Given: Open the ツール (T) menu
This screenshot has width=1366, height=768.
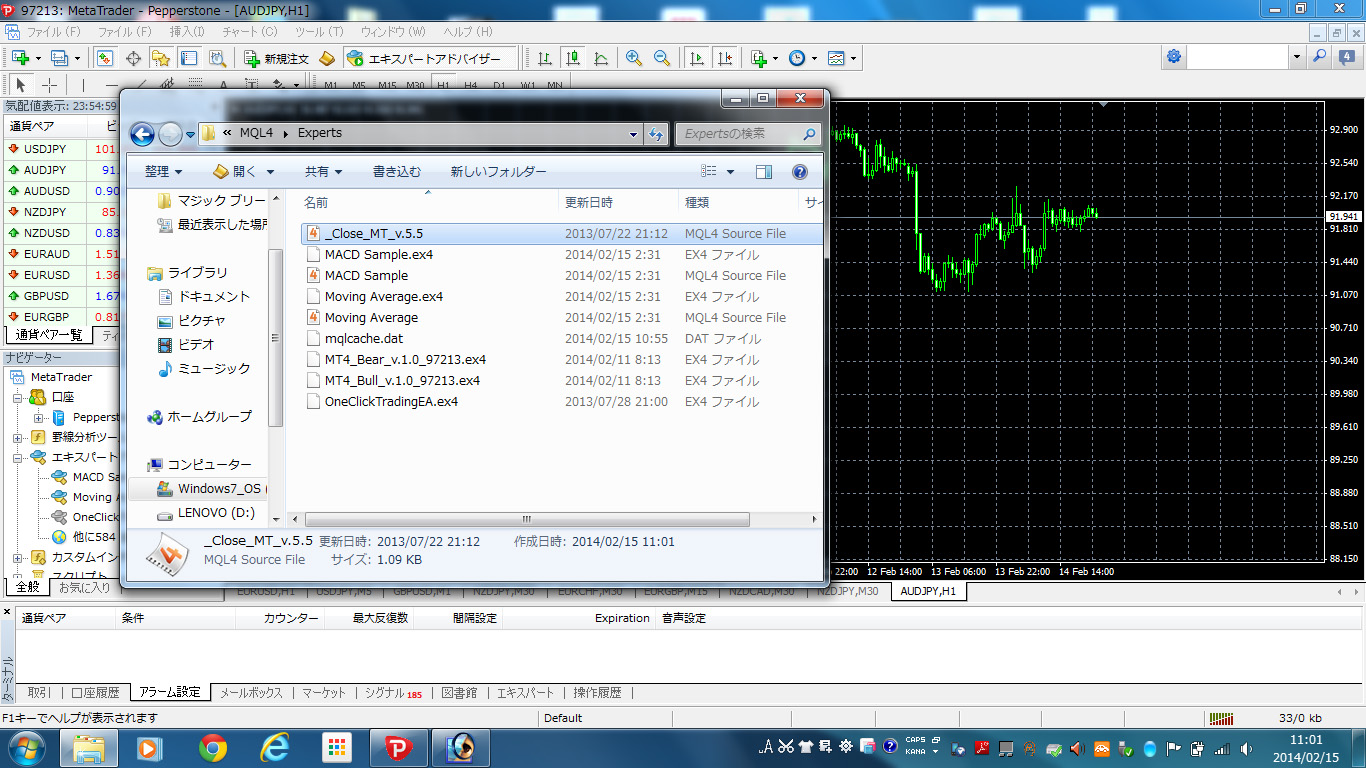Looking at the screenshot, I should coord(319,32).
